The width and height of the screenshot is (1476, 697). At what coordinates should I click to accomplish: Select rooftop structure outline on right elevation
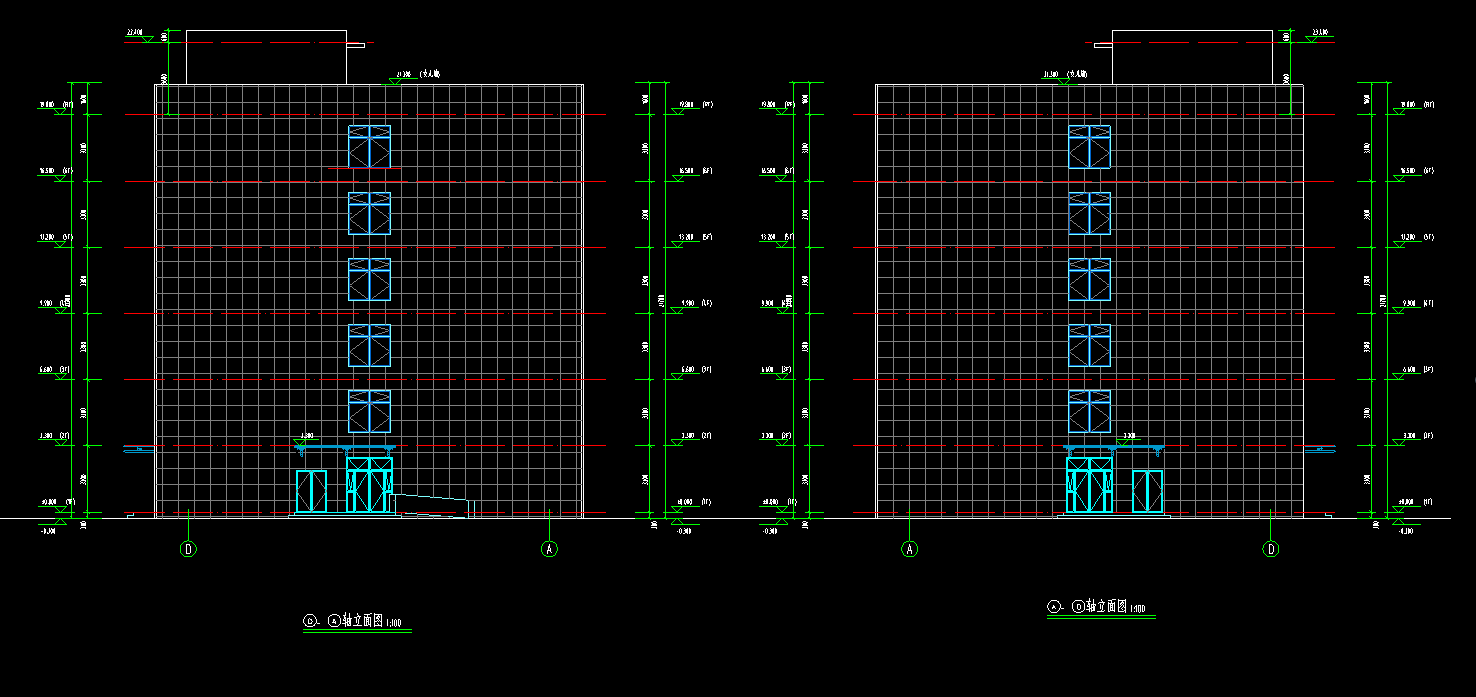tap(1192, 58)
